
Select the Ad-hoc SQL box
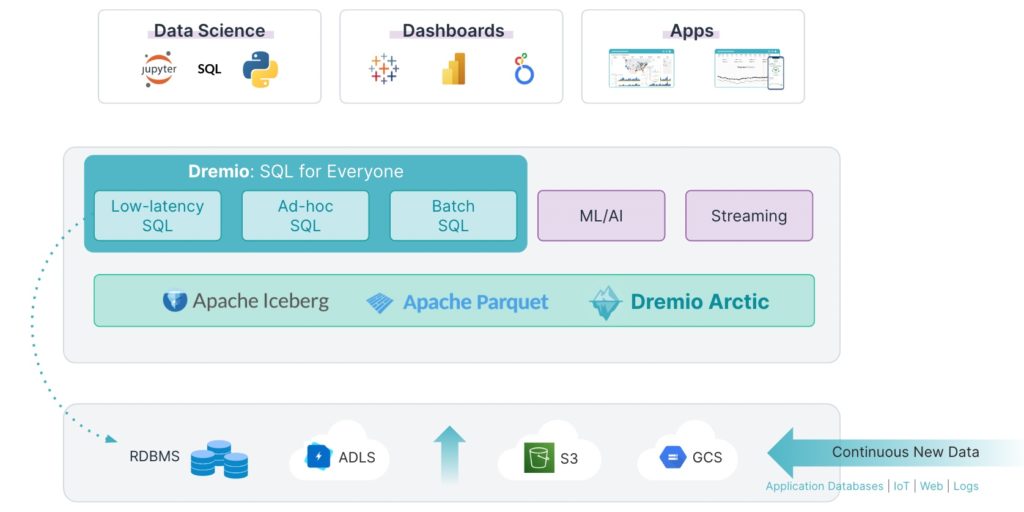[x=305, y=216]
